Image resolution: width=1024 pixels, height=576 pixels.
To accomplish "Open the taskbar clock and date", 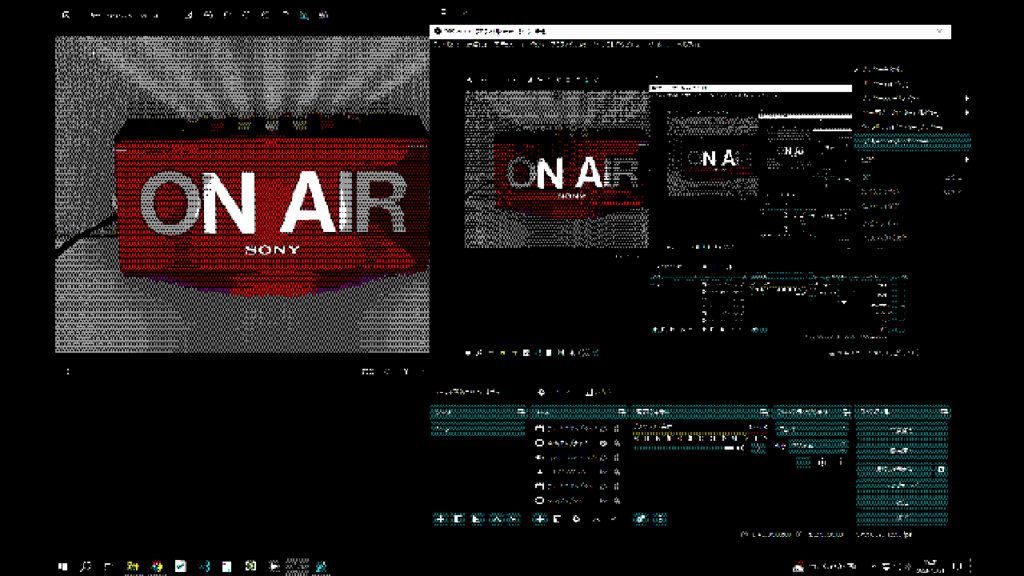I will tap(932, 566).
